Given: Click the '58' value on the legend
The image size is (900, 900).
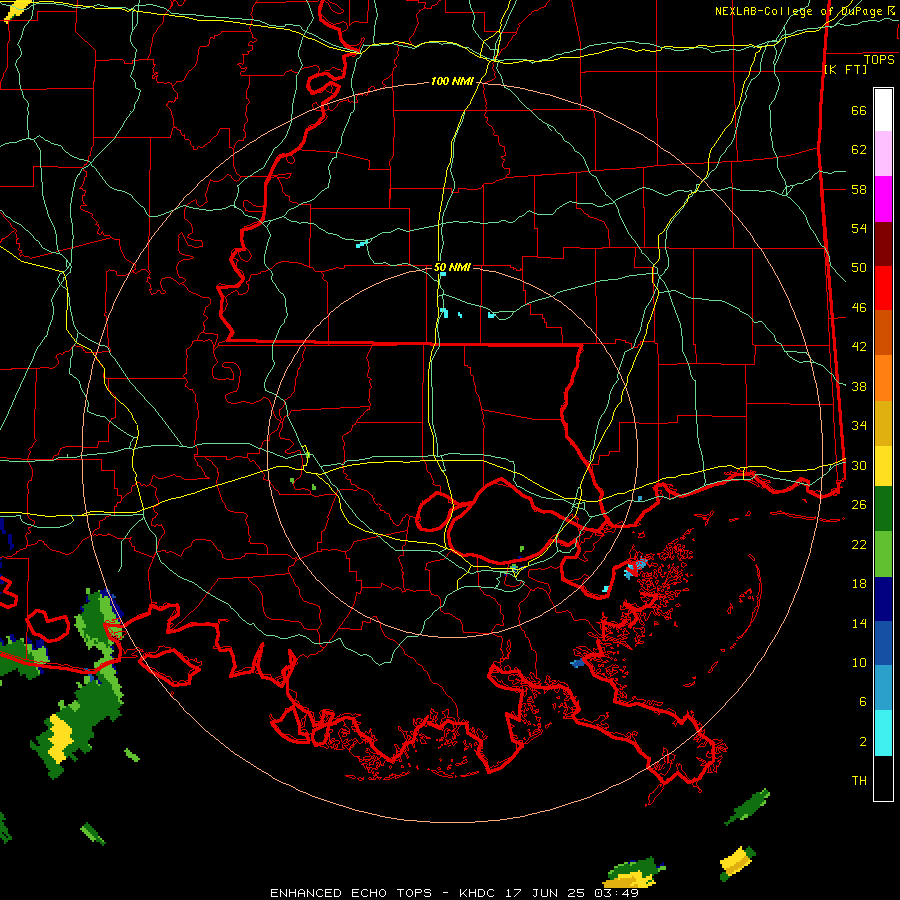Looking at the screenshot, I should [x=859, y=189].
